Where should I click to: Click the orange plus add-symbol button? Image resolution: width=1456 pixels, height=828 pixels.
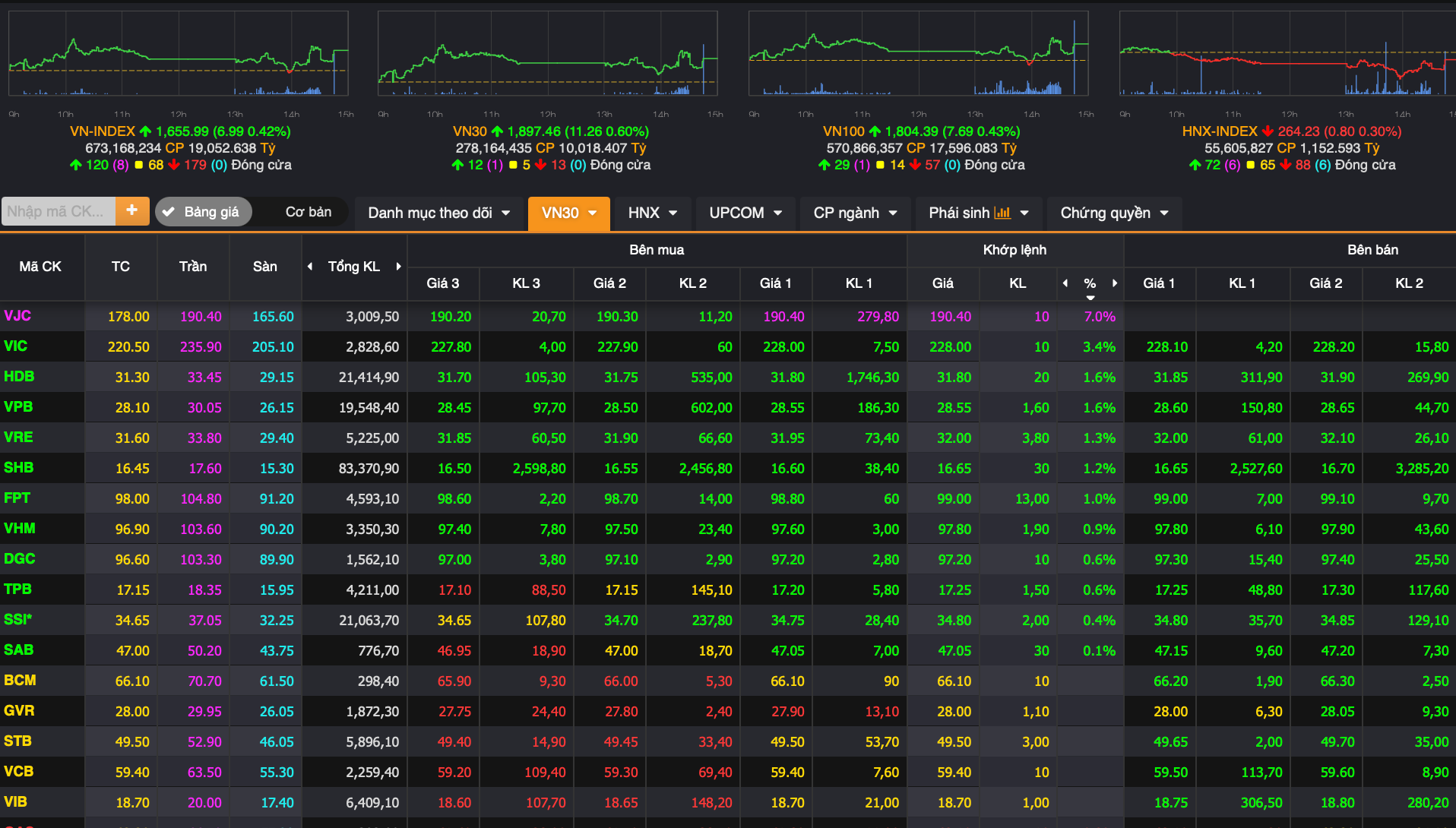coord(132,211)
